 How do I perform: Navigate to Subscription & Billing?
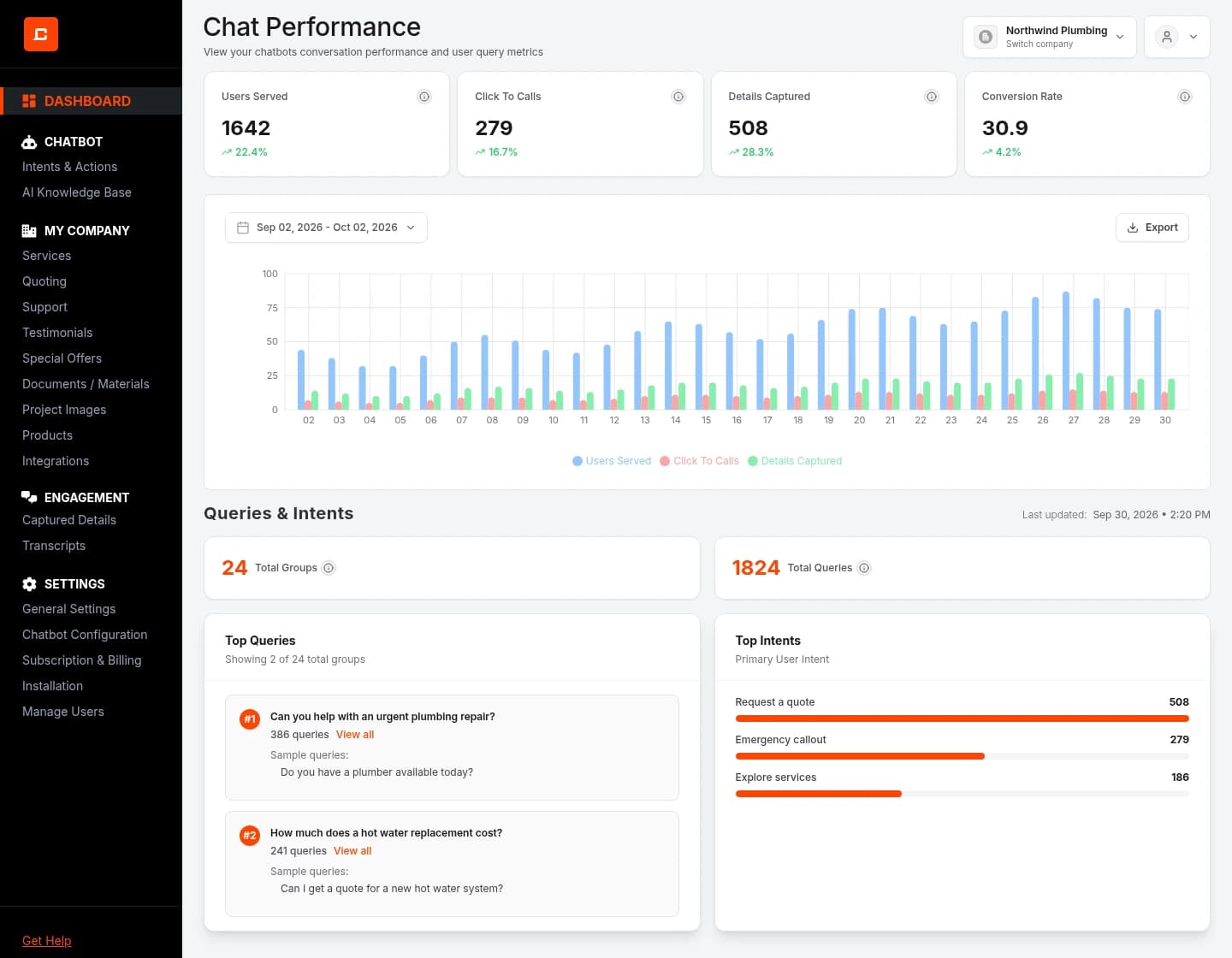click(82, 660)
